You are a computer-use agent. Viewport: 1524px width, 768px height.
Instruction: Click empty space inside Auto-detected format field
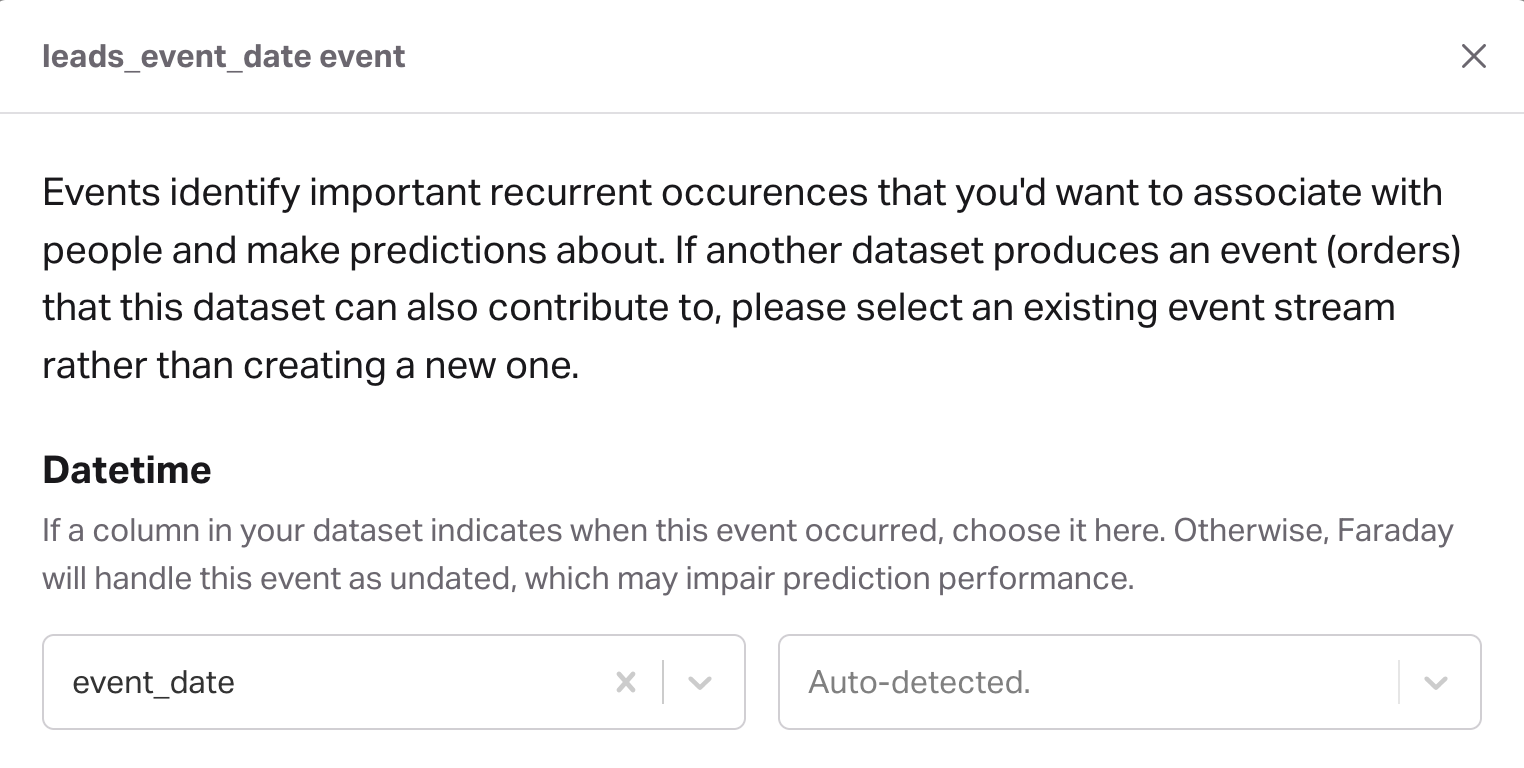tap(1200, 682)
